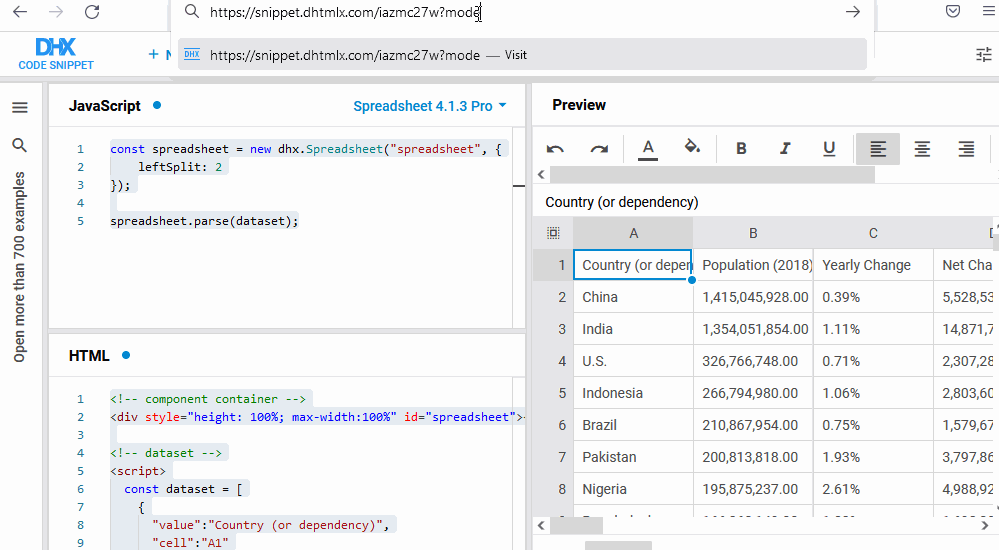This screenshot has height=550, width=999.
Task: Select the Pakistan cell
Action: (x=633, y=457)
